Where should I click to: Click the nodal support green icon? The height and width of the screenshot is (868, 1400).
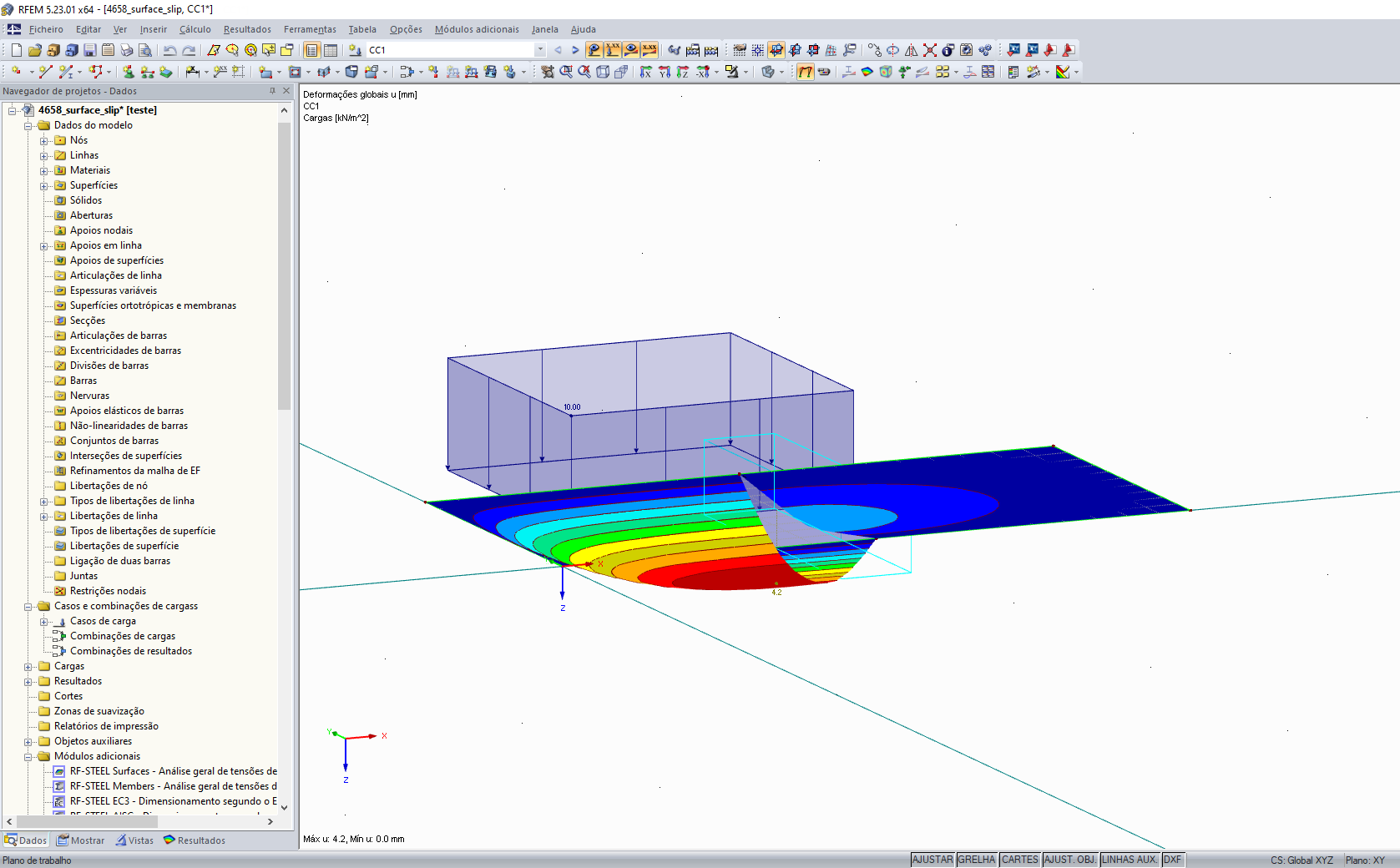pyautogui.click(x=129, y=72)
